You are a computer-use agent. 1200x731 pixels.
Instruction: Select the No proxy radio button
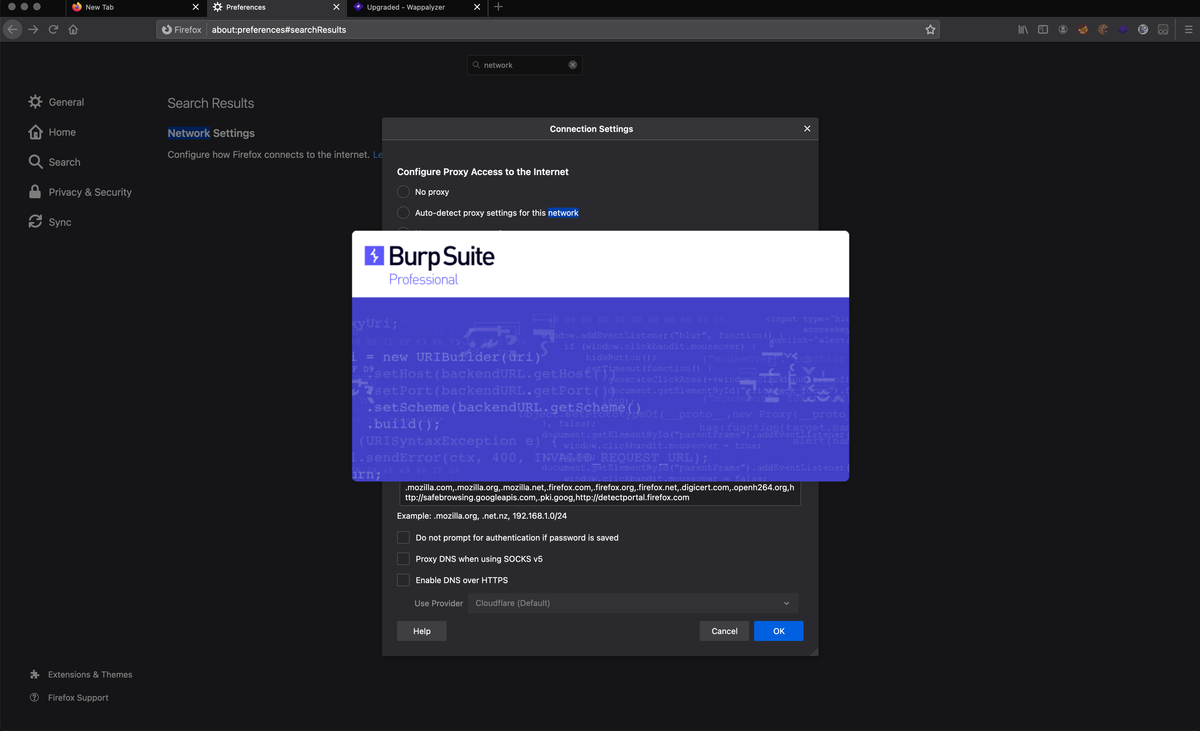coord(404,191)
